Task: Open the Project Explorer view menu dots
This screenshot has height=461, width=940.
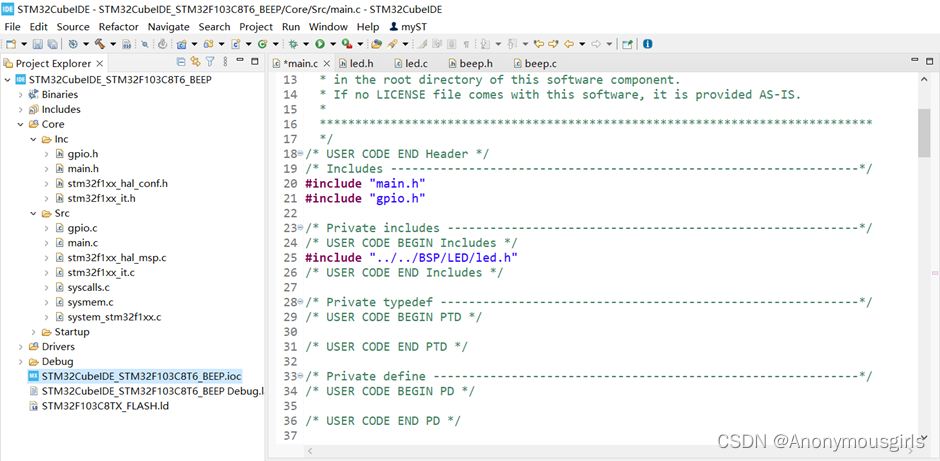Action: [x=225, y=61]
